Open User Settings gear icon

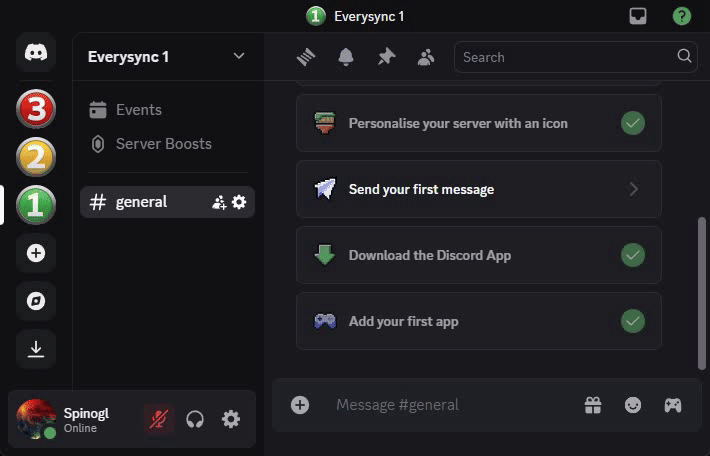(231, 419)
